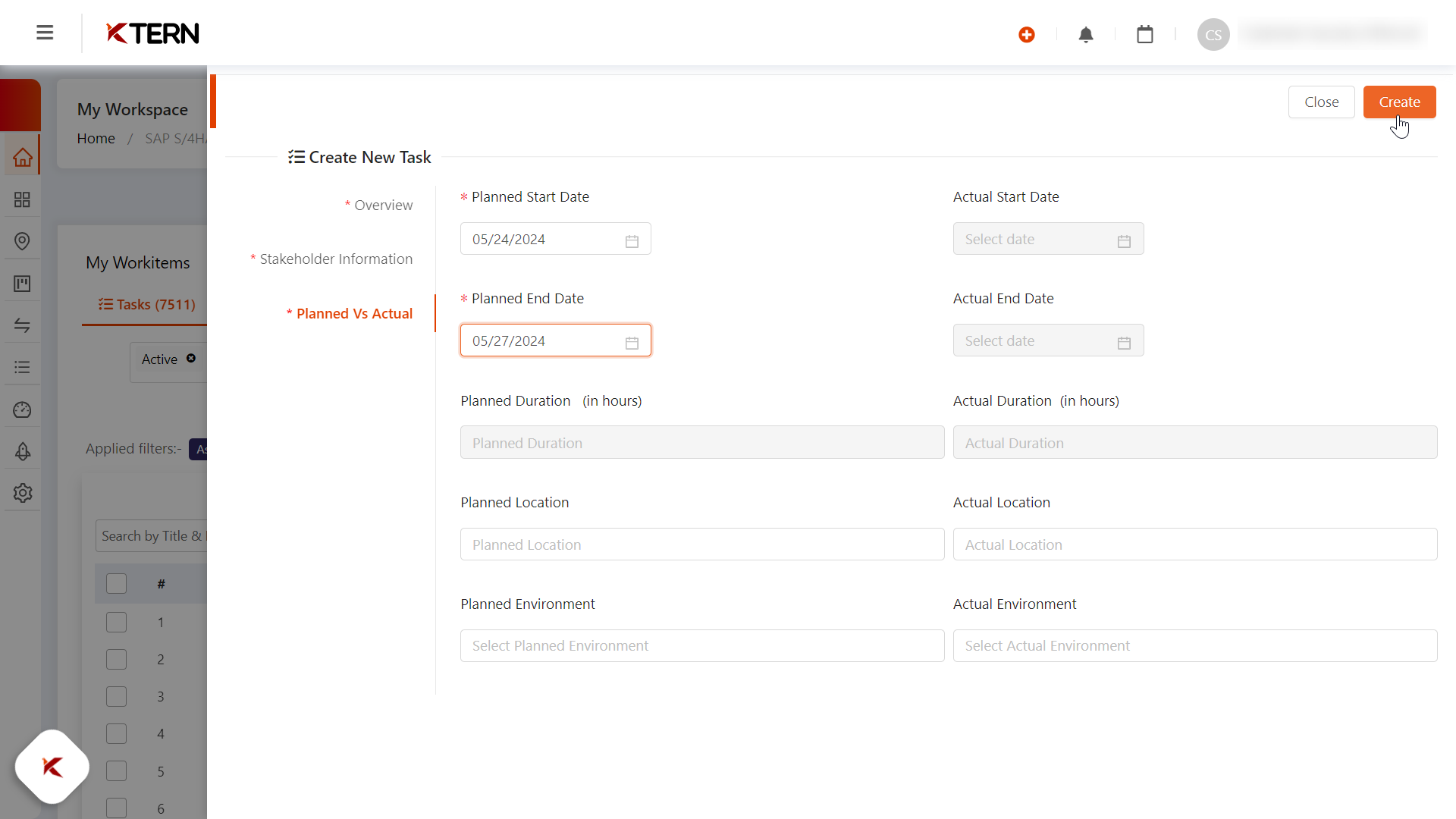Screen dimensions: 1456x819
Task: Click the Planned Location input field
Action: [701, 544]
